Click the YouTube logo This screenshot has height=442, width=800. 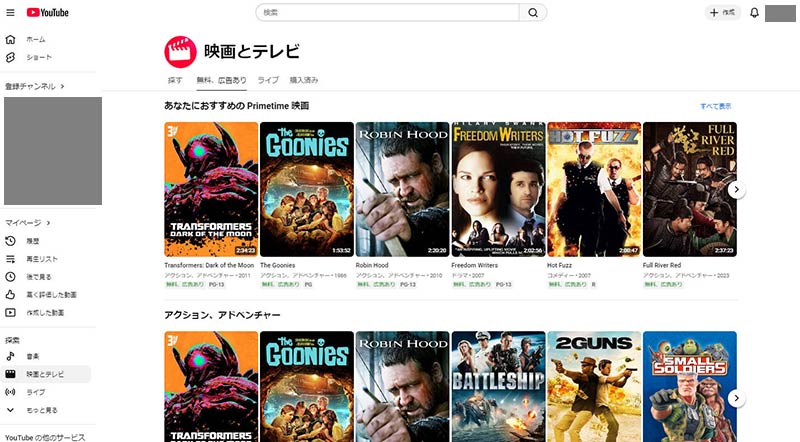(x=47, y=13)
